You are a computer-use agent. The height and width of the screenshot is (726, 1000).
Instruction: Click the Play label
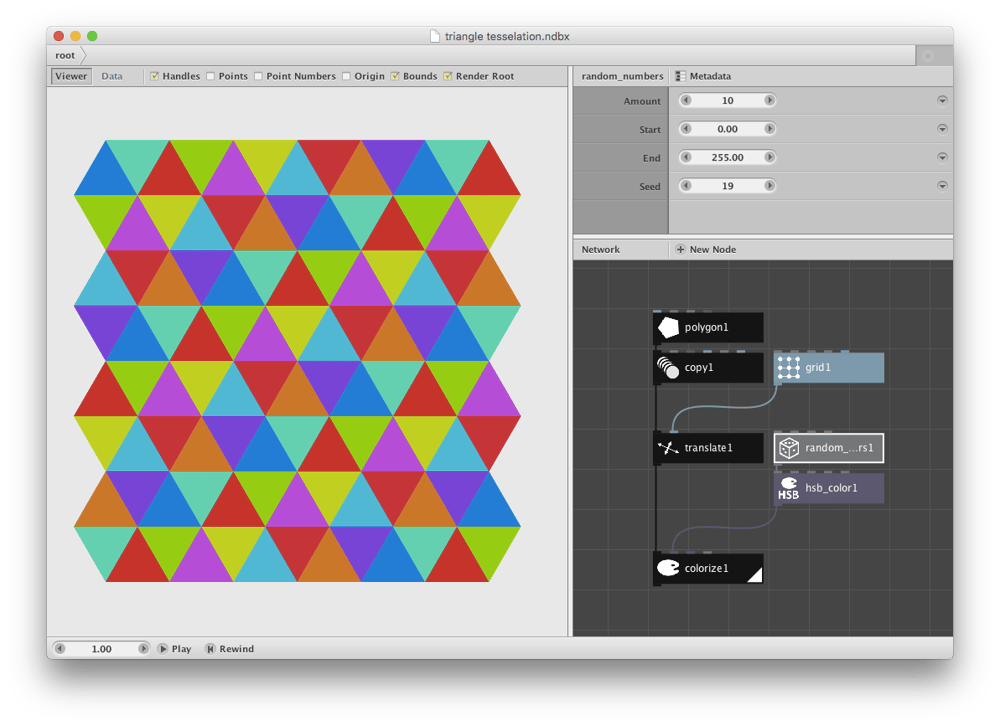coord(181,649)
